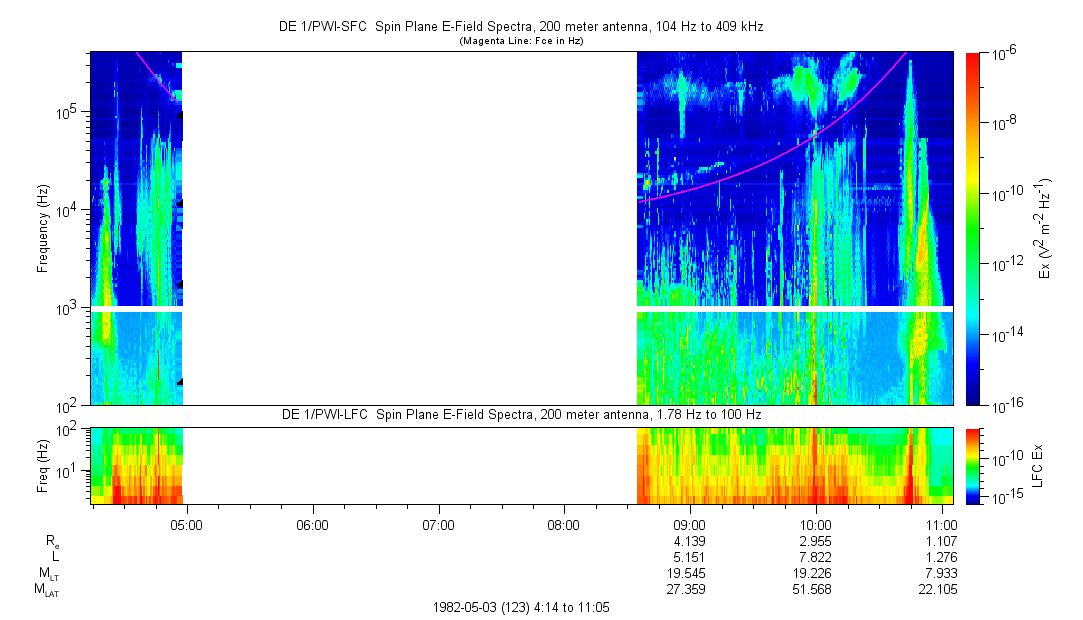Click the MLAT value 51.568
Screen dimensions: 1083x620
pos(812,589)
